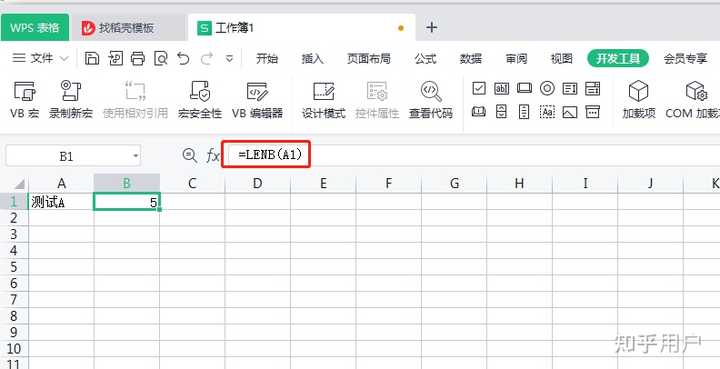
Task: Start 录制新宏 macro recording
Action: 71,100
